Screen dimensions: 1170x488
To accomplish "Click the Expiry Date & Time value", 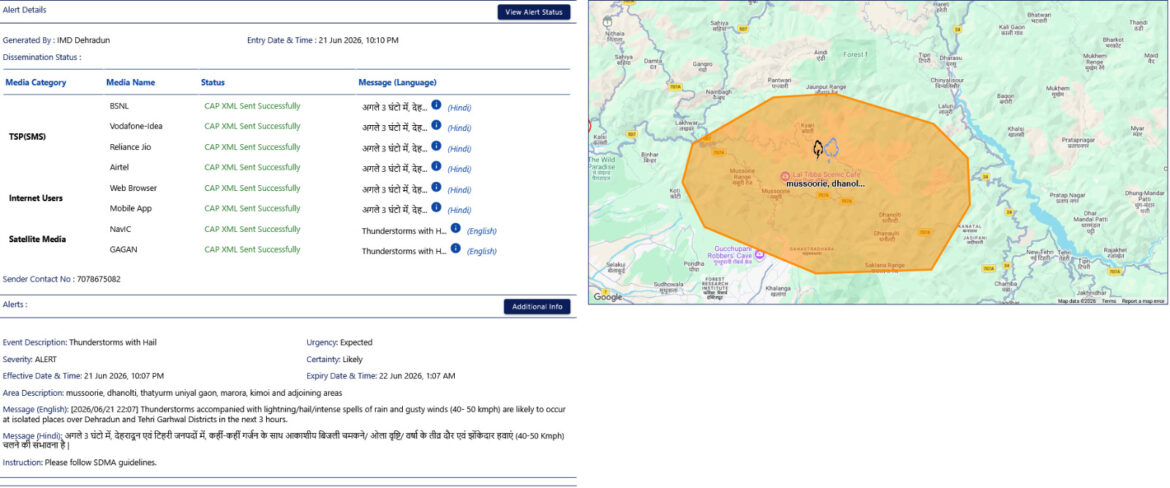I will click(x=417, y=376).
